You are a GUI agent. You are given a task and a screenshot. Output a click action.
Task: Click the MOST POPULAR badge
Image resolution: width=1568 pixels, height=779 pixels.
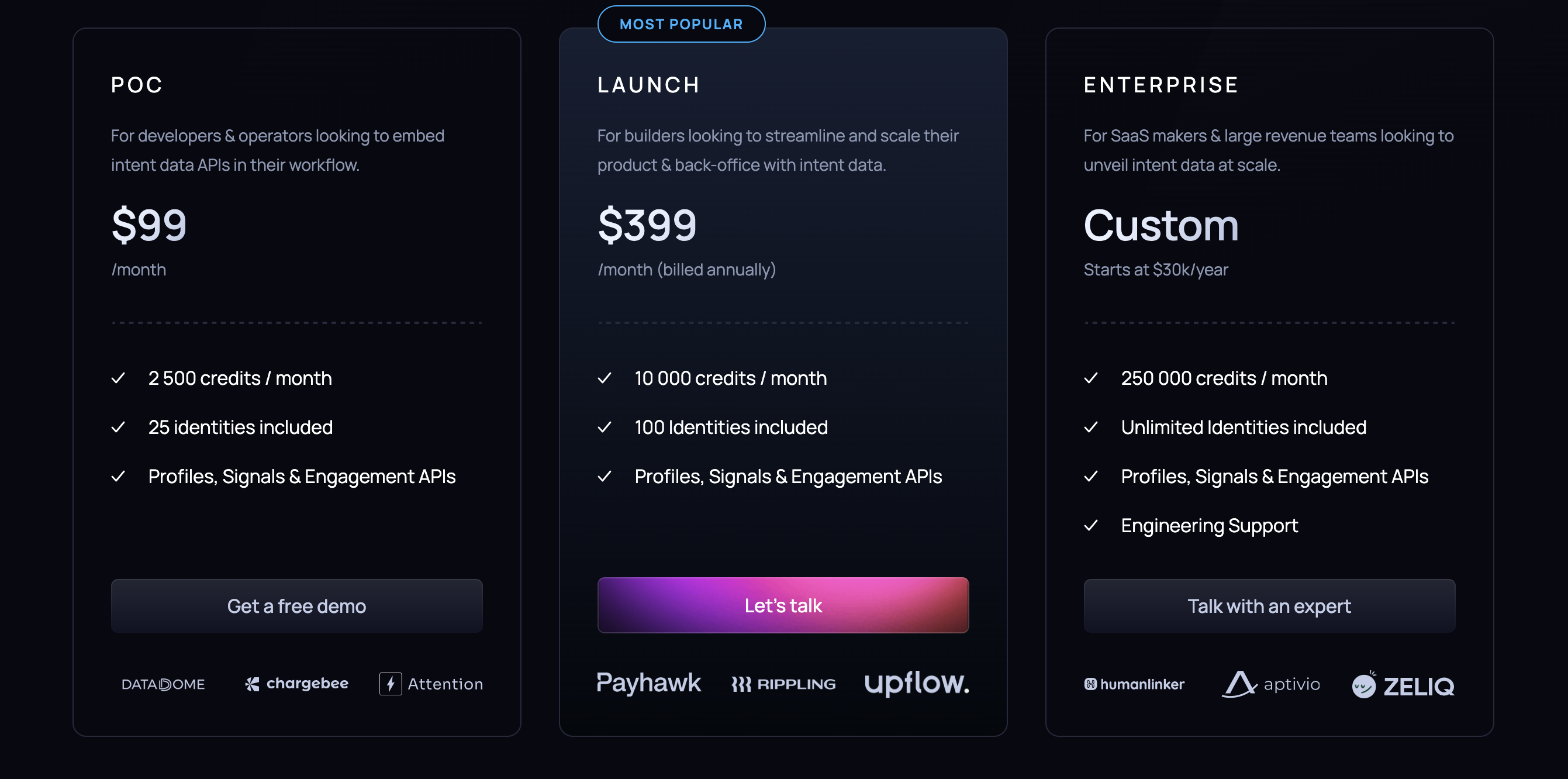681,24
